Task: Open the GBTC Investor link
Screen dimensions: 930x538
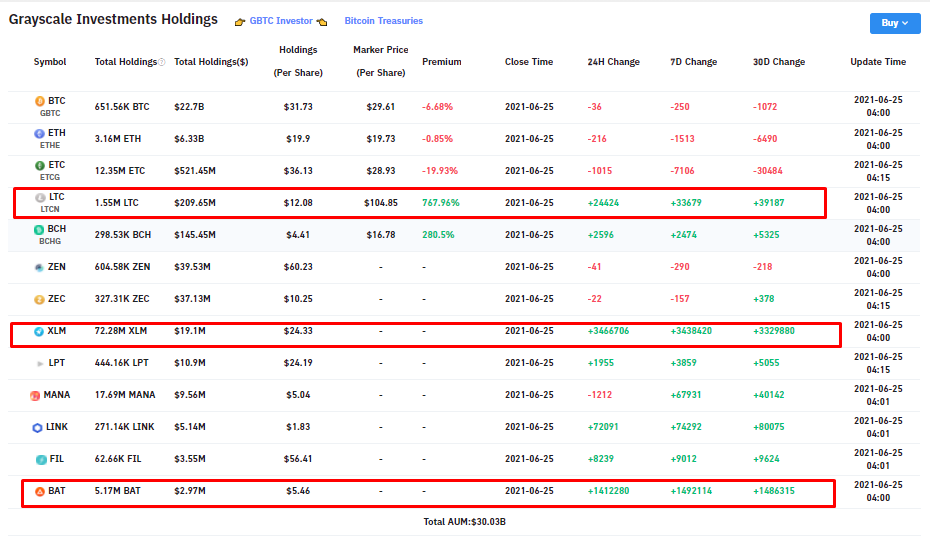Action: pyautogui.click(x=281, y=21)
